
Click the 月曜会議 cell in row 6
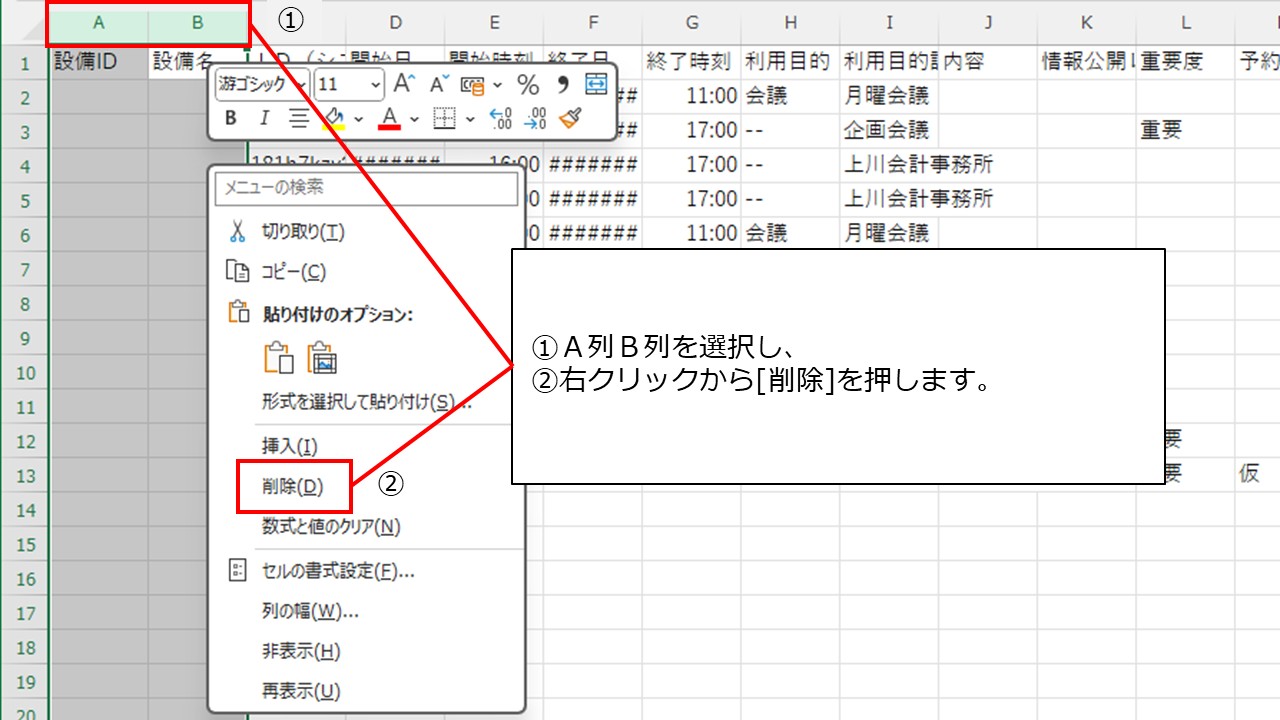(x=889, y=234)
